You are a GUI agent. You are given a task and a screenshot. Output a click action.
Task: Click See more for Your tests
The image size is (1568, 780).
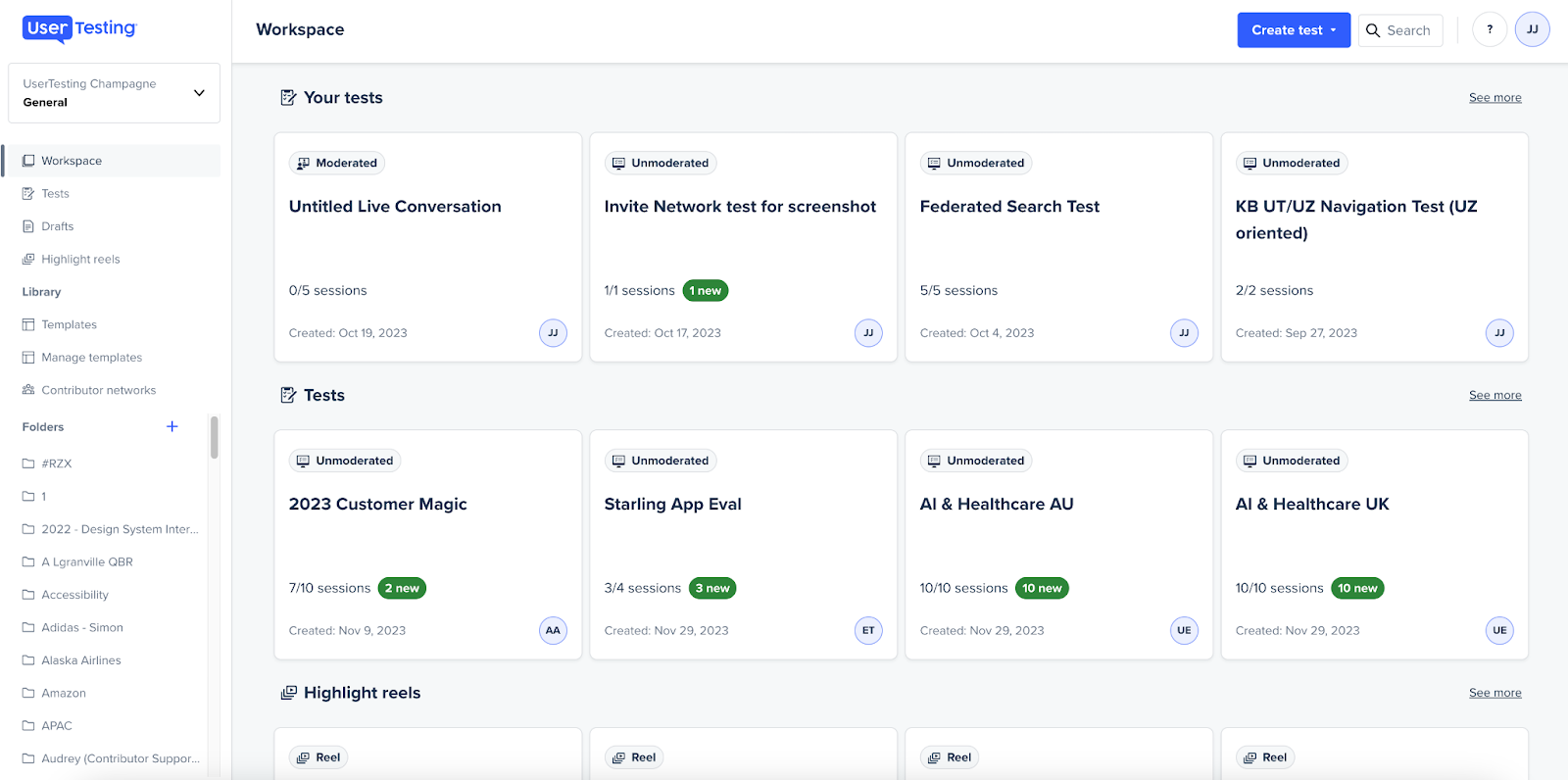click(x=1494, y=98)
